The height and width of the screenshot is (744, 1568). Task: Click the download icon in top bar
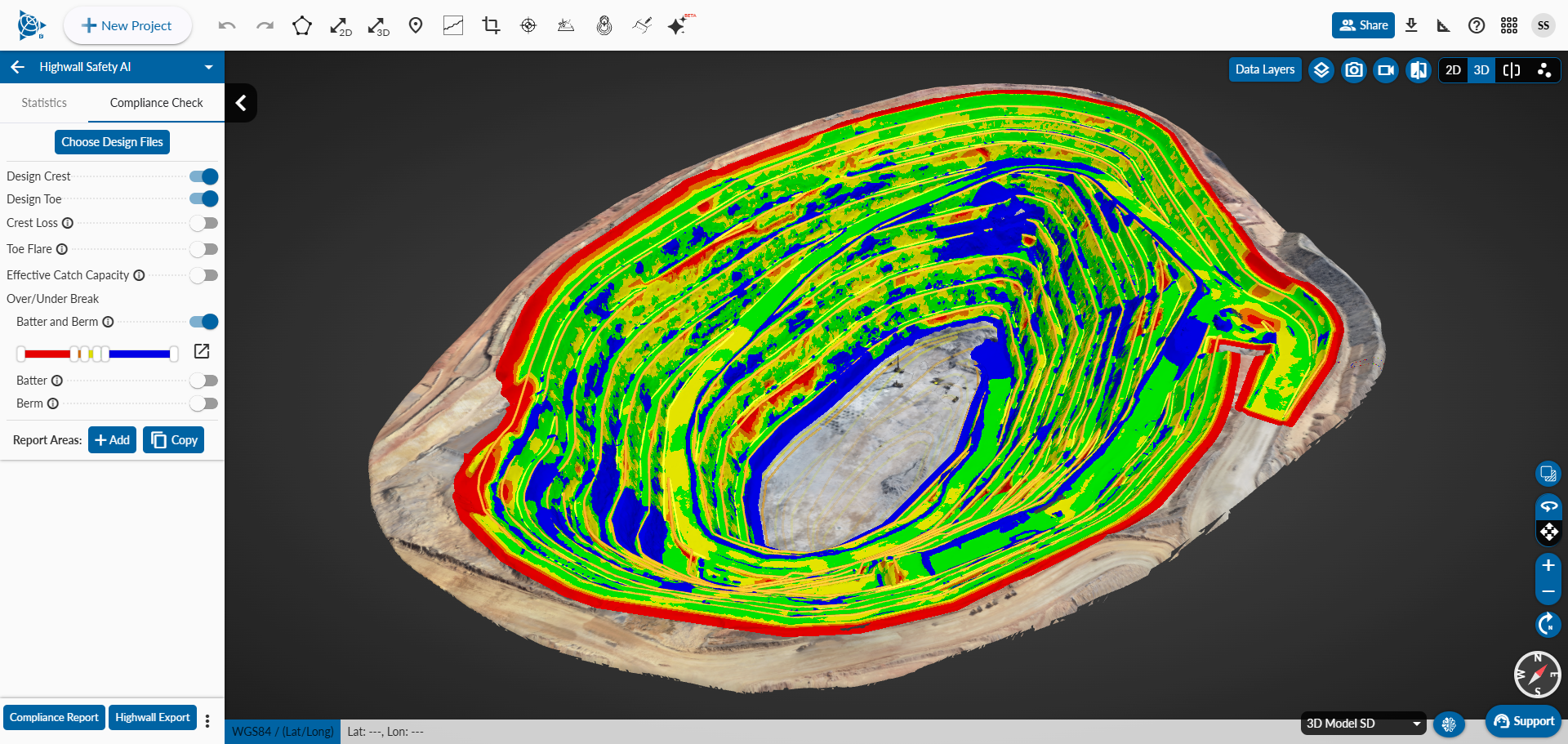pos(1411,25)
